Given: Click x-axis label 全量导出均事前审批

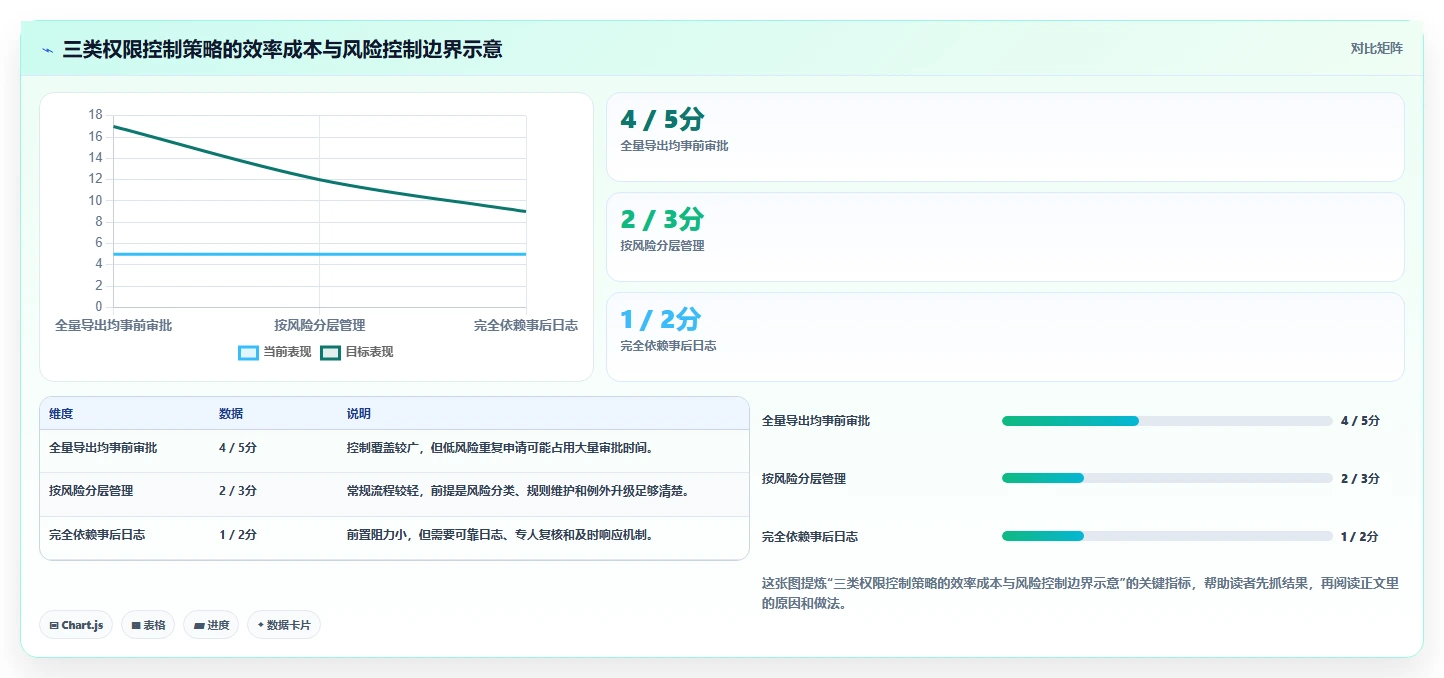Looking at the screenshot, I should click(x=113, y=326).
